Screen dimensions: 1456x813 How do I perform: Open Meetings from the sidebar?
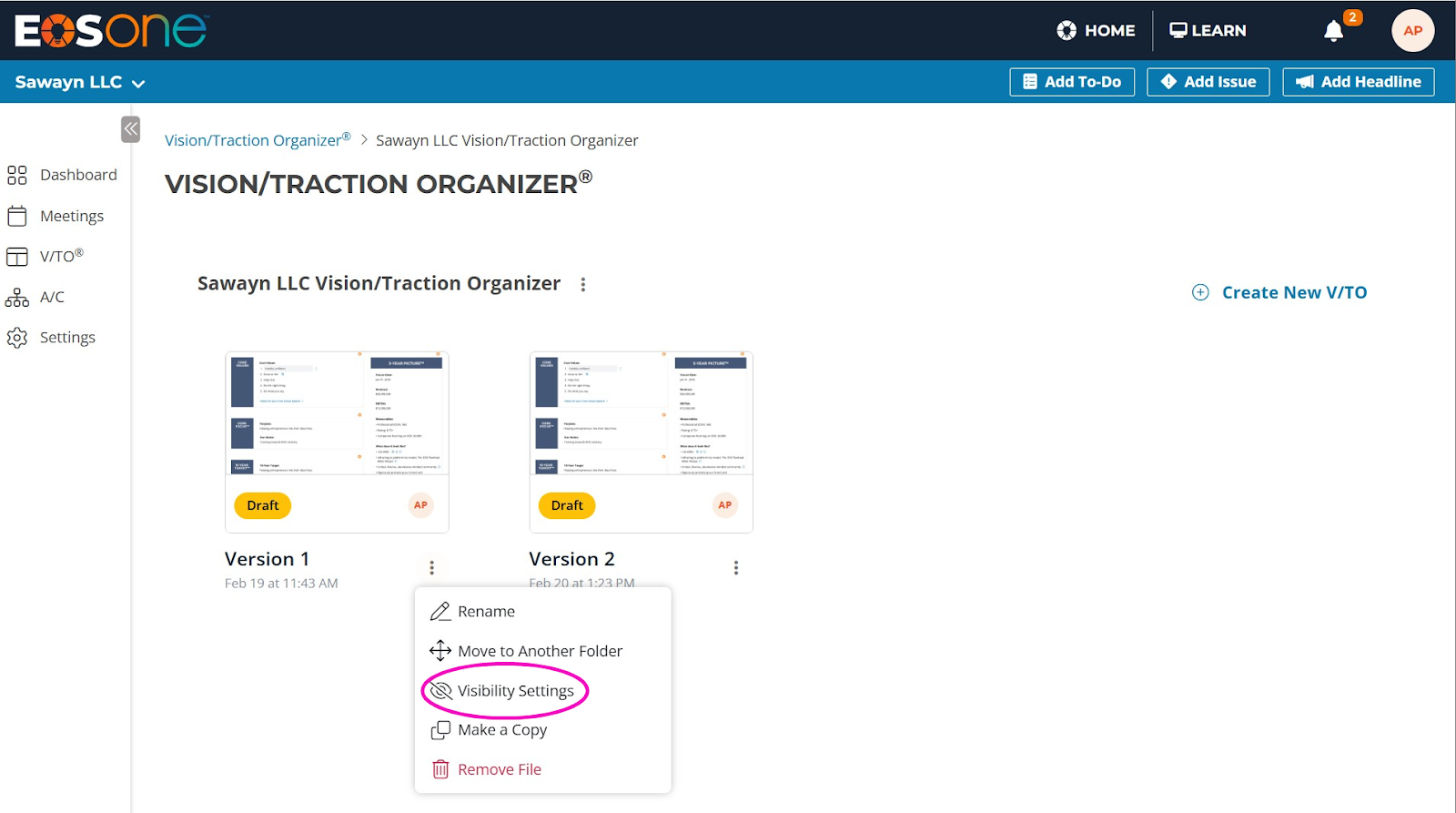pos(56,216)
